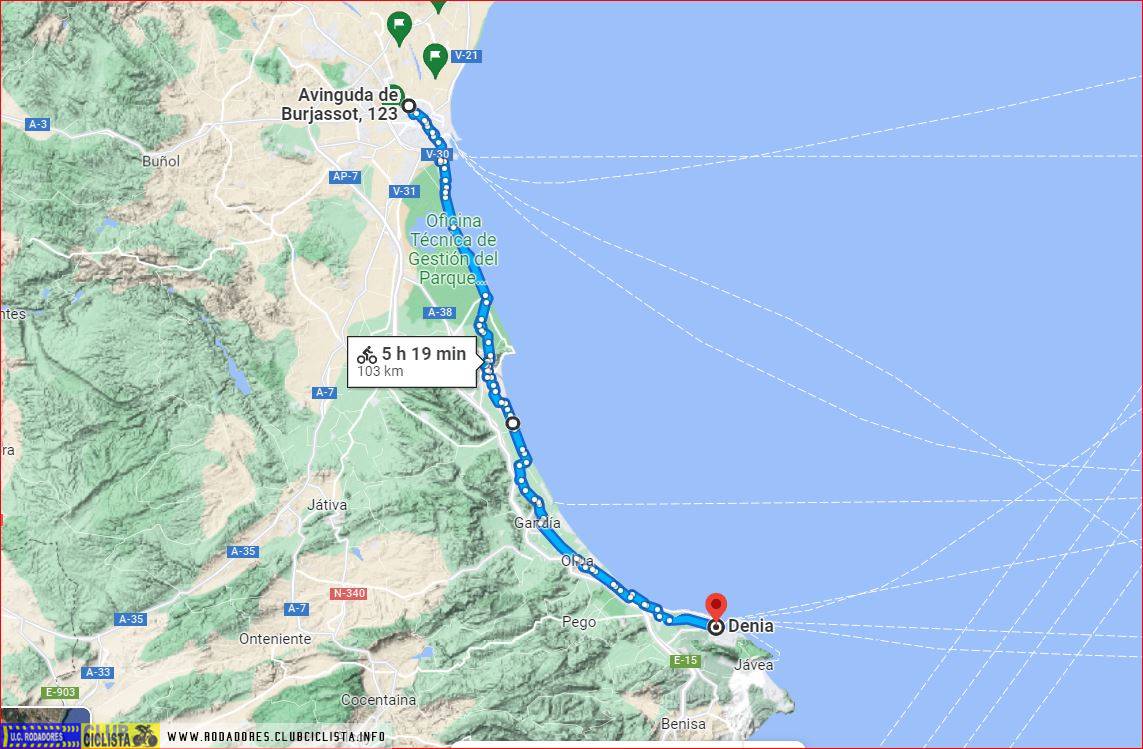The width and height of the screenshot is (1143, 749).
Task: Click the Denia destination label
Action: pos(751,626)
